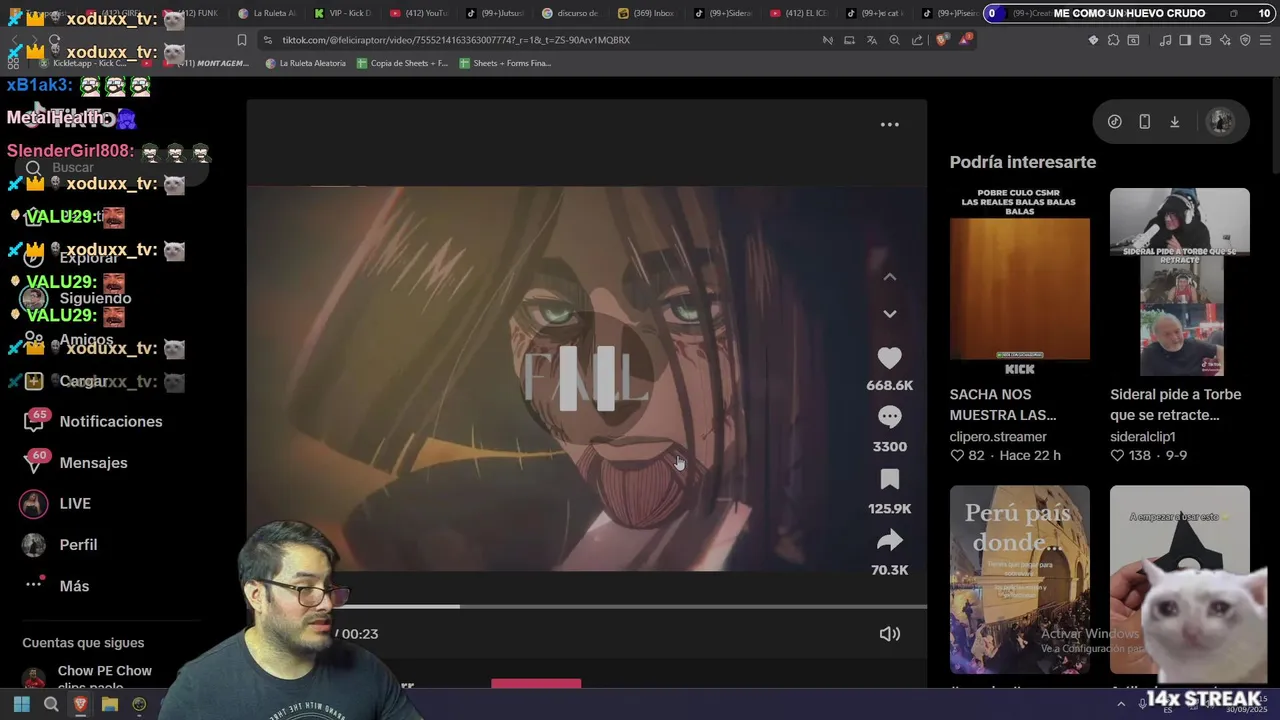Click SACHA NOS MUESTRA LAS video title
The height and width of the screenshot is (720, 1280).
click(x=1003, y=404)
